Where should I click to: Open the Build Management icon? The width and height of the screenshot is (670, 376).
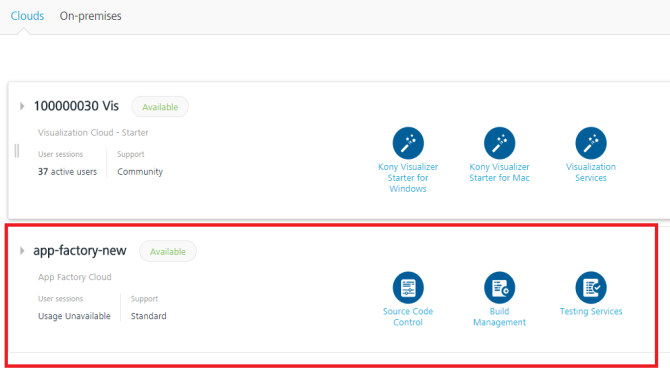pos(500,288)
